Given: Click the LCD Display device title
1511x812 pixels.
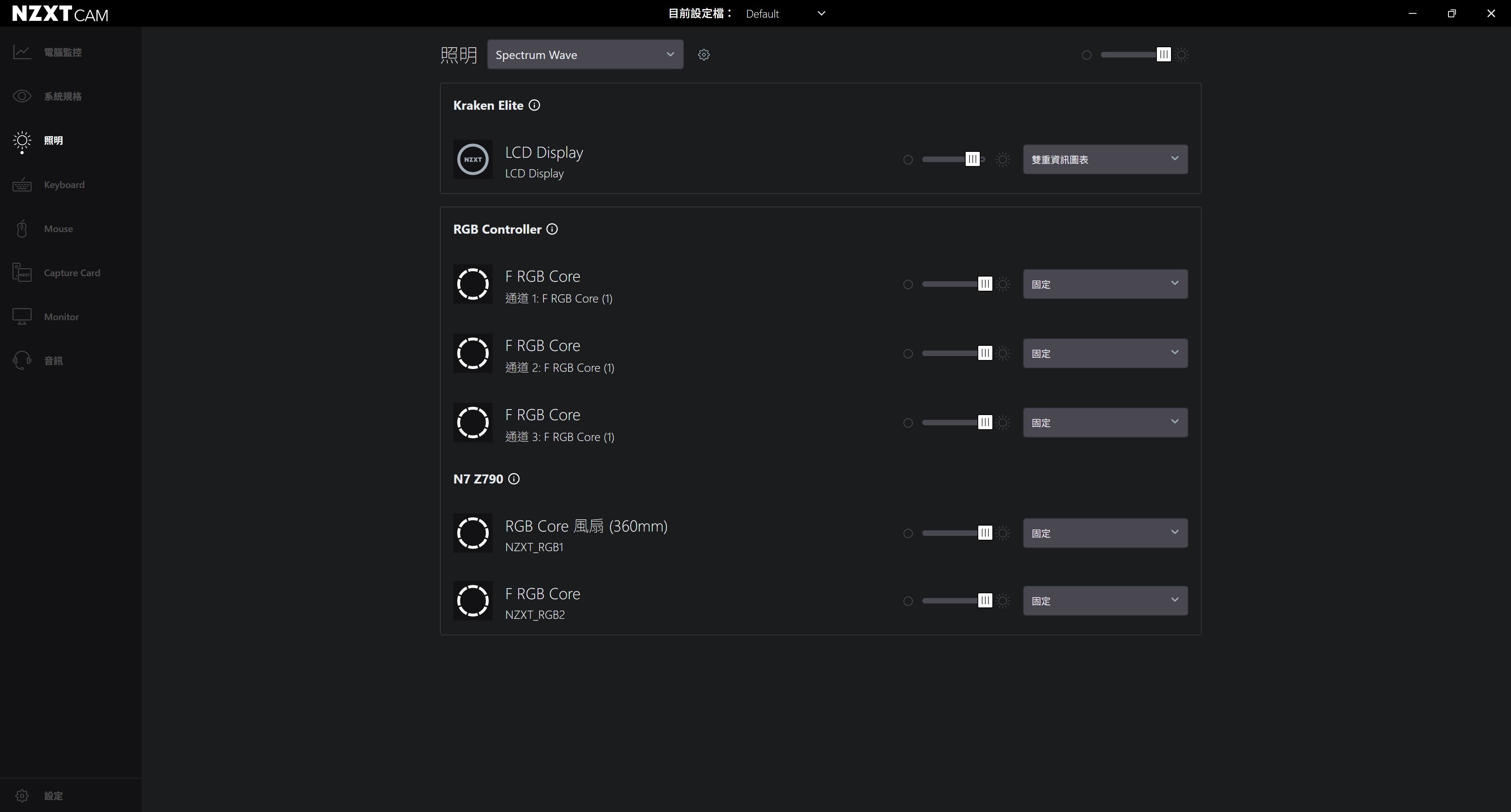Looking at the screenshot, I should (544, 152).
